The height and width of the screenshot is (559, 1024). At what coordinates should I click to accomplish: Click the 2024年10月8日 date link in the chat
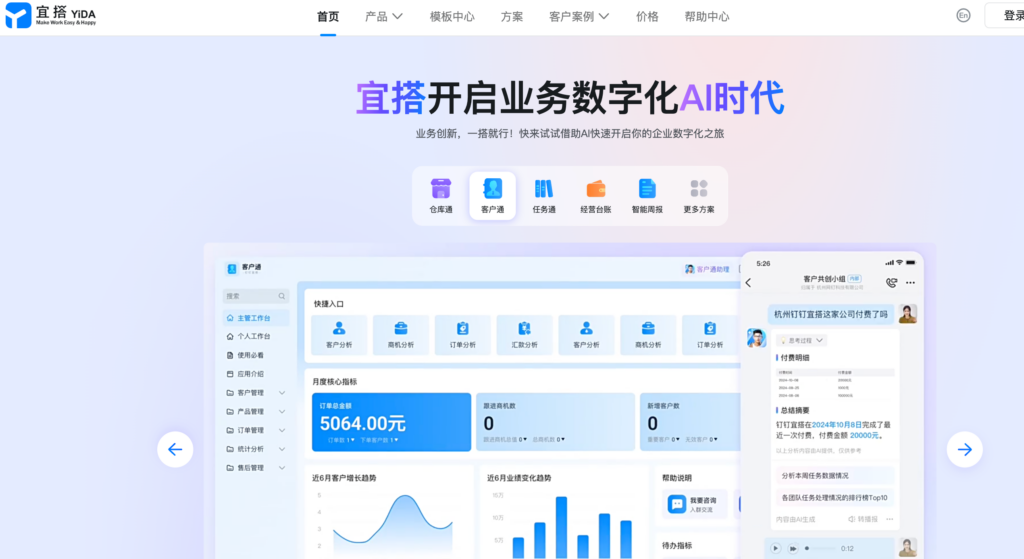point(837,424)
